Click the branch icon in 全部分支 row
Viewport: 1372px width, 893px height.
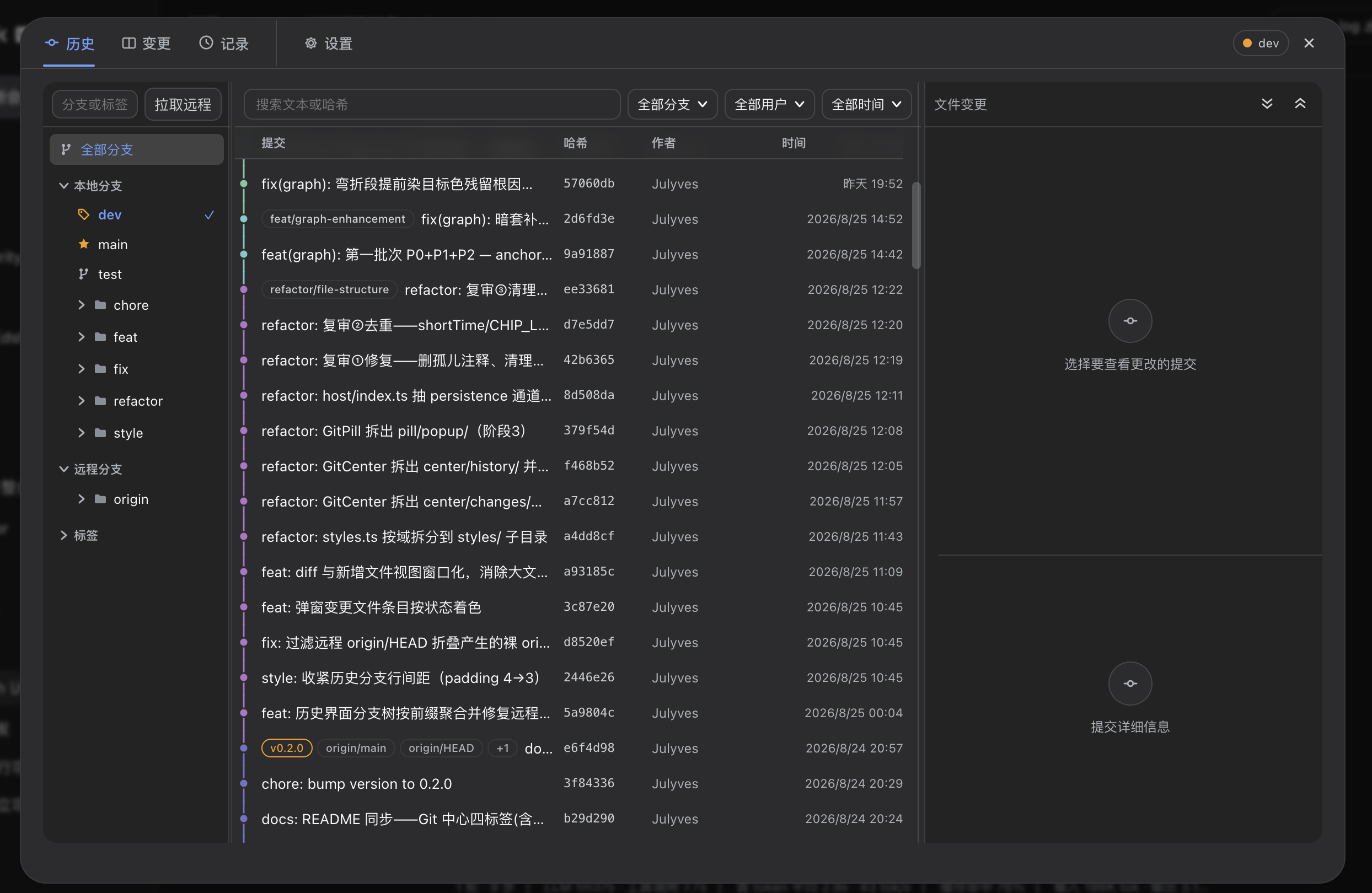tap(66, 150)
